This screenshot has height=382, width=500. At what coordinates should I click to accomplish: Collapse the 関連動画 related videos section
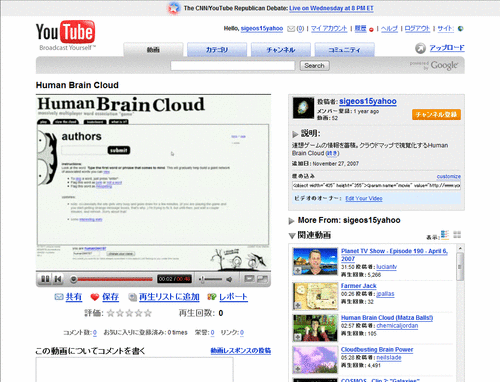292,236
